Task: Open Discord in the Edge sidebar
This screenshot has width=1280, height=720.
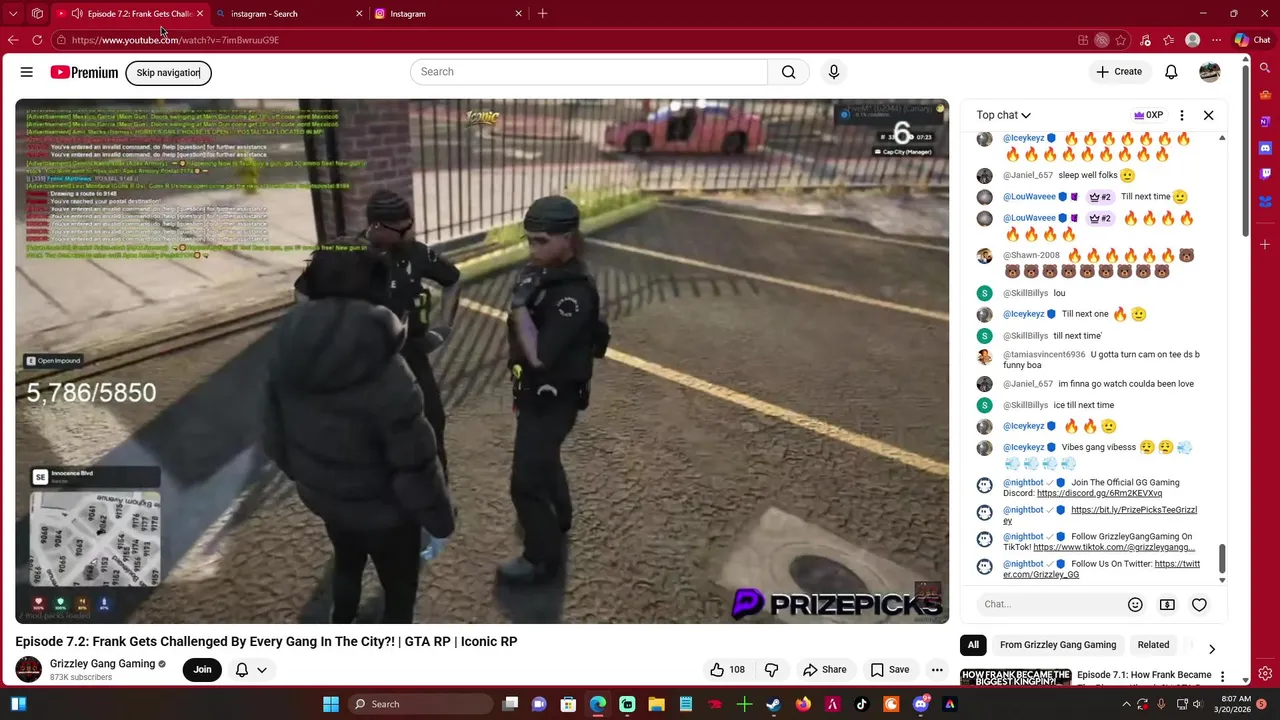Action: pyautogui.click(x=1265, y=147)
